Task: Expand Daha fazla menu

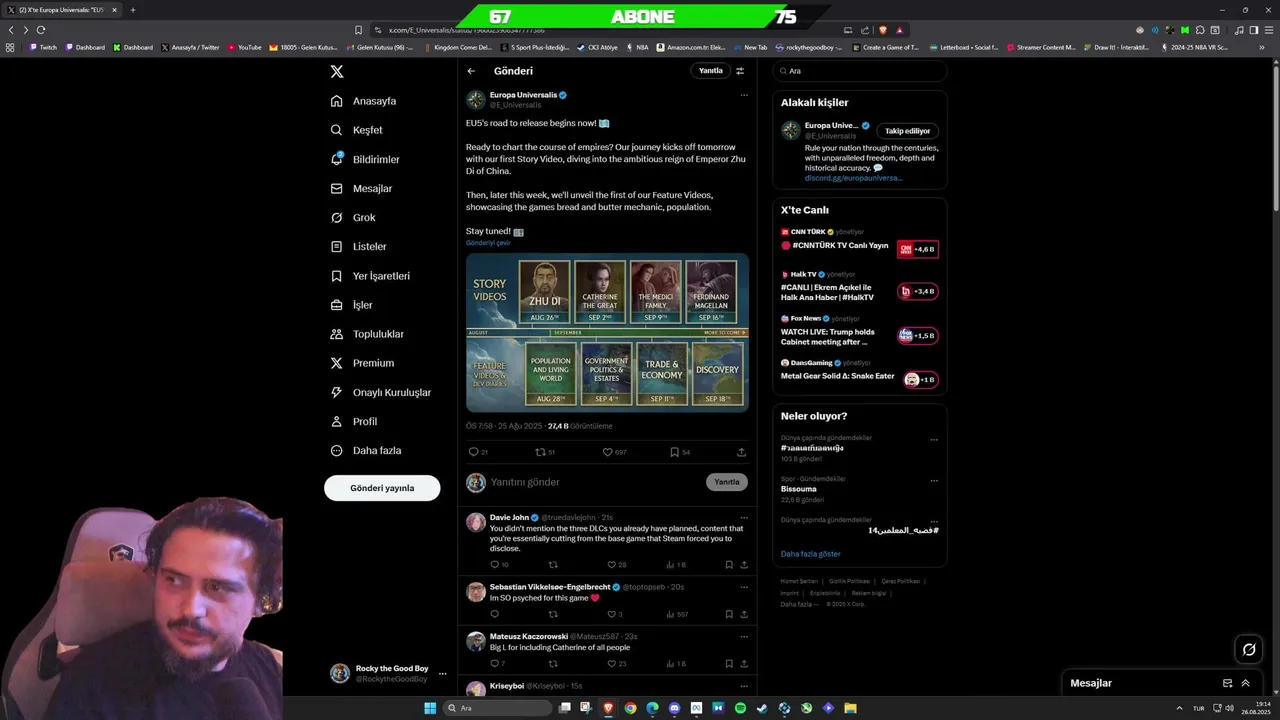Action: tap(366, 450)
